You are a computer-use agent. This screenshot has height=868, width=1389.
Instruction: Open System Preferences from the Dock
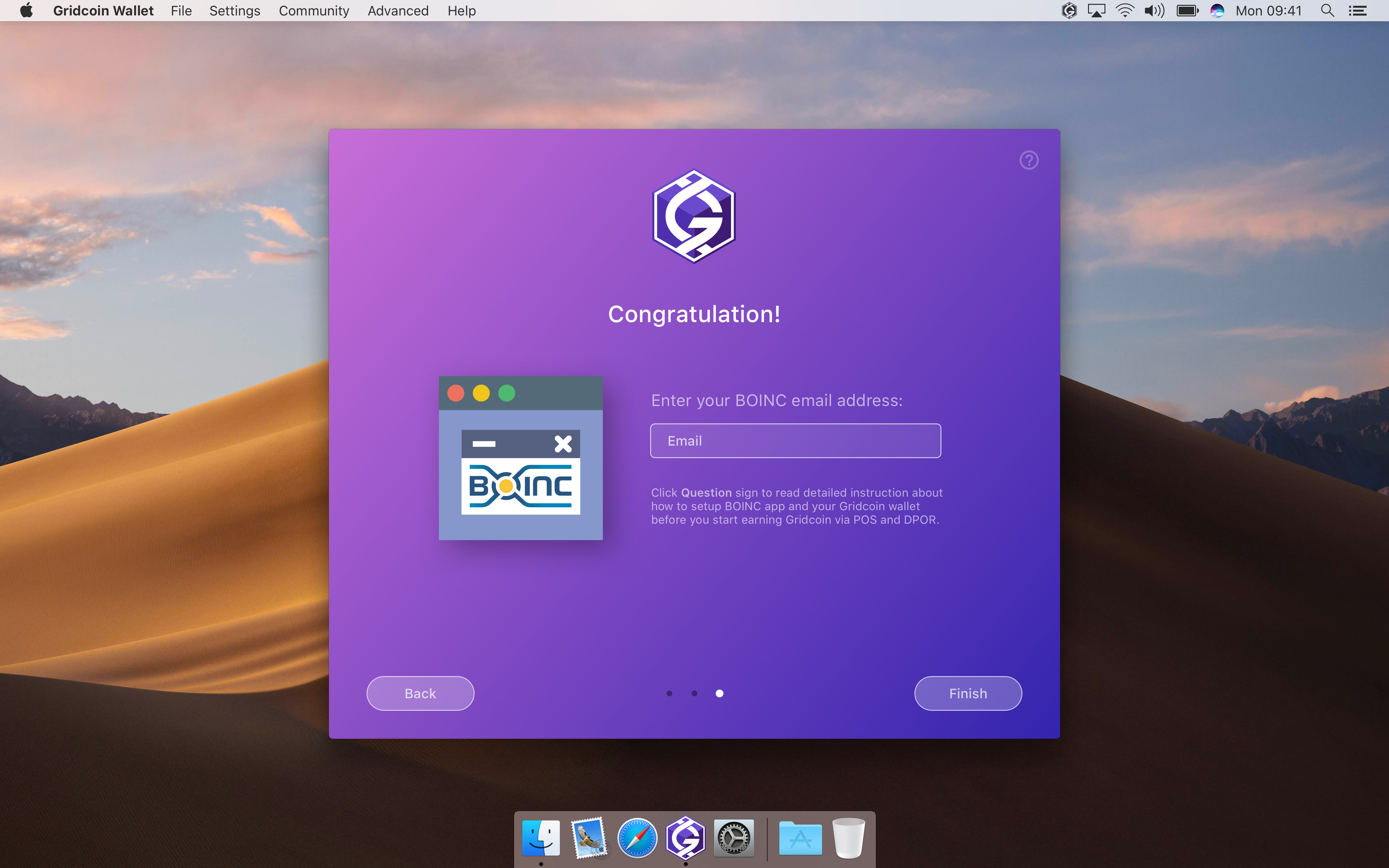(x=733, y=837)
